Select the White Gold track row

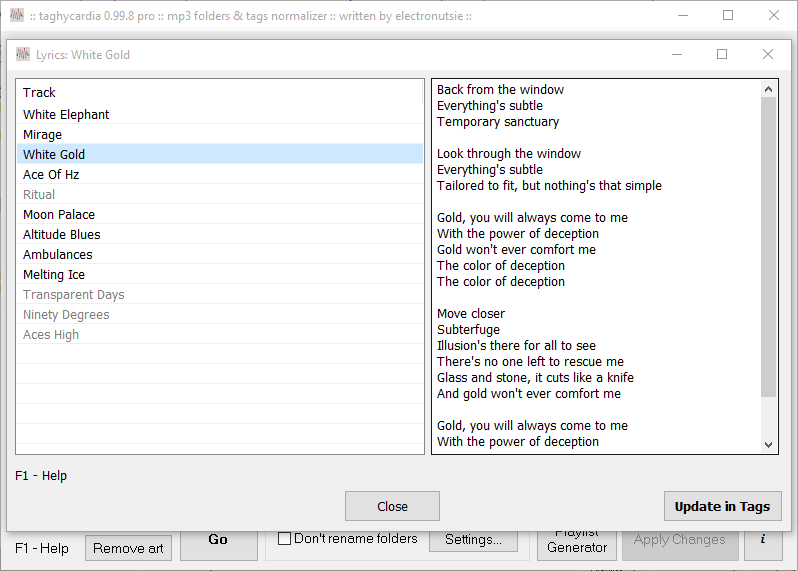[220, 154]
